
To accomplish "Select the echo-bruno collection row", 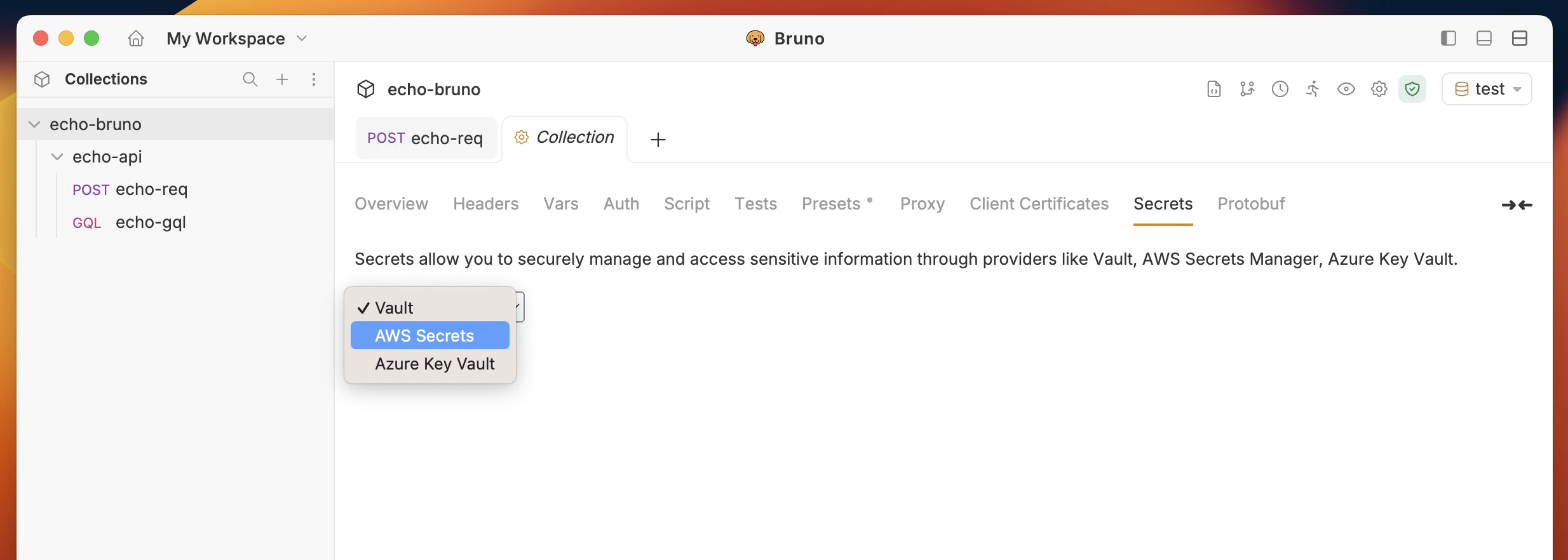I will (x=175, y=124).
